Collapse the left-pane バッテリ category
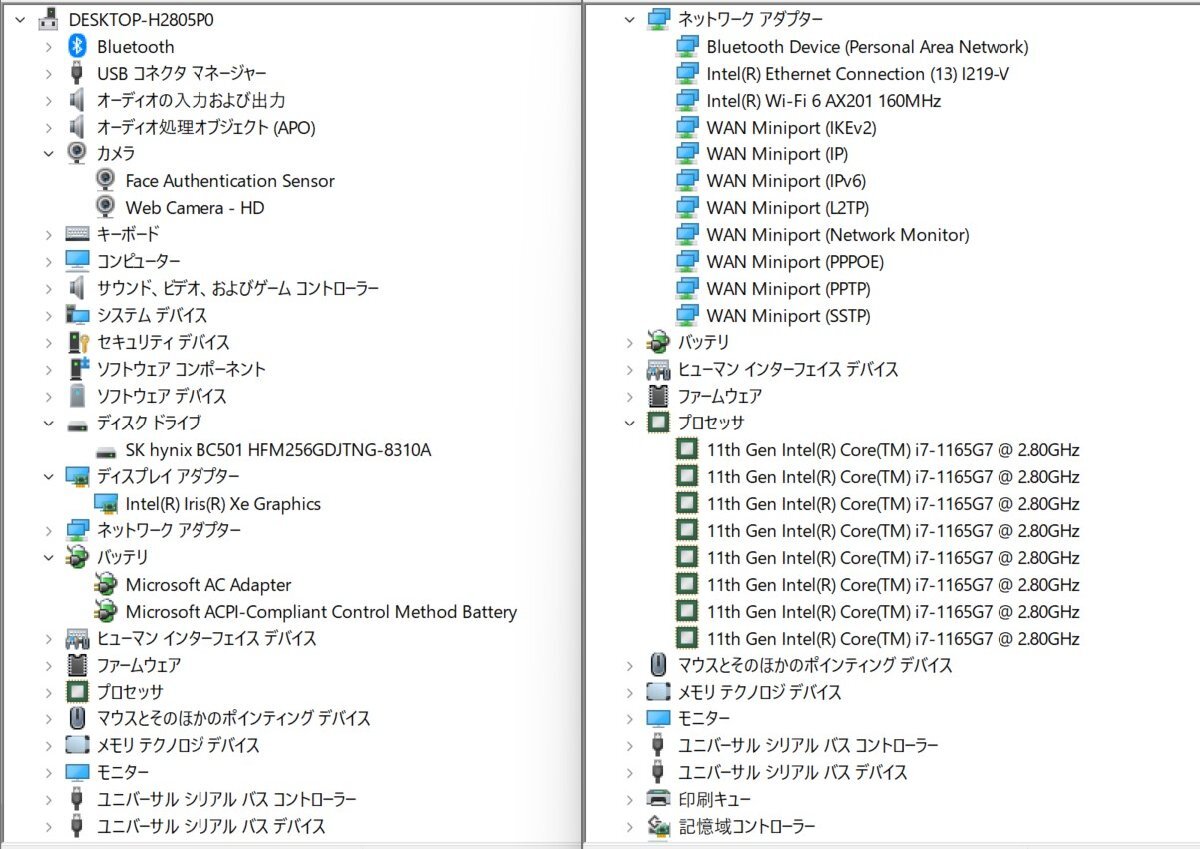Viewport: 1200px width, 849px height. coord(48,557)
